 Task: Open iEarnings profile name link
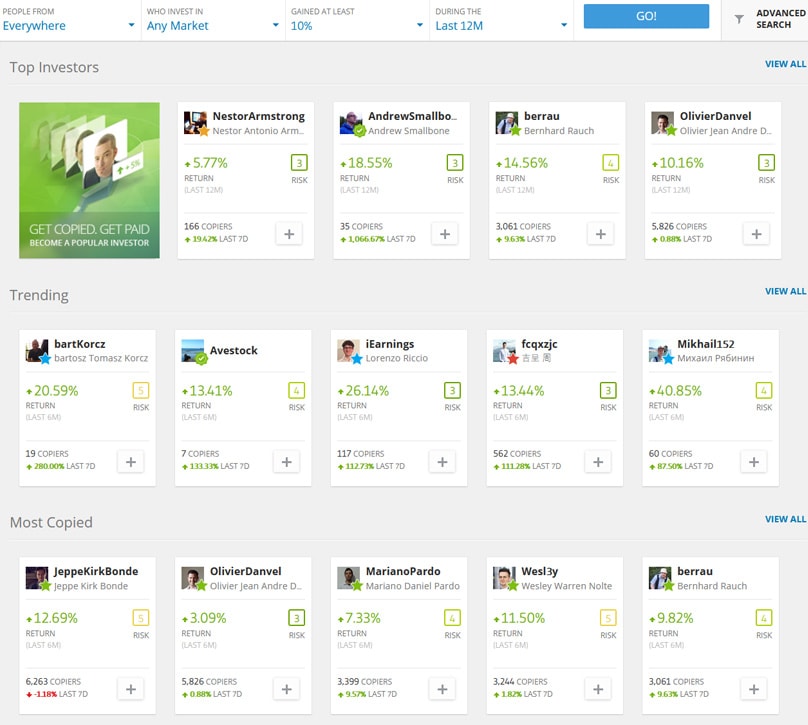390,344
